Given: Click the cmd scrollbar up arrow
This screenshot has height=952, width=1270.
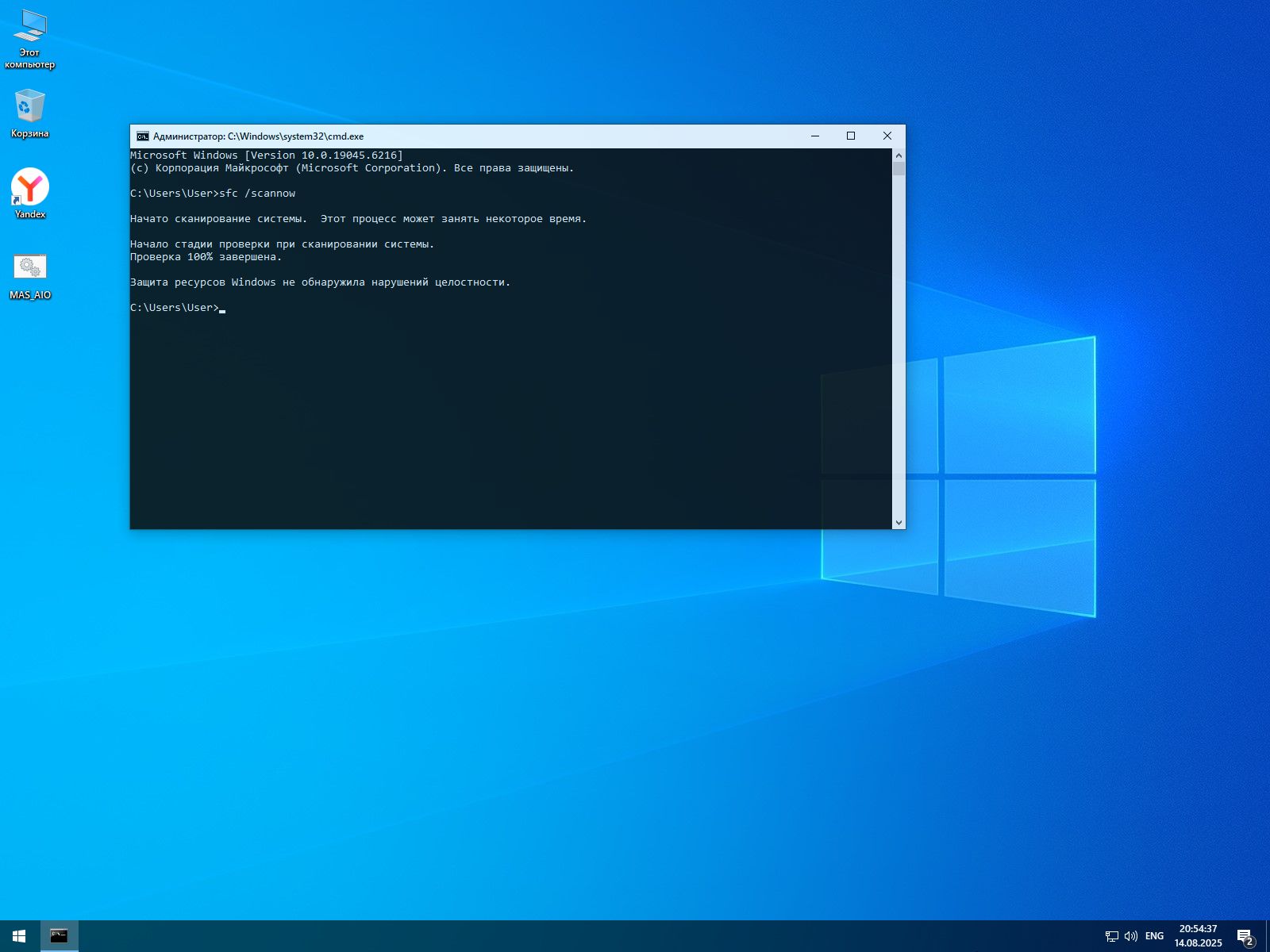Looking at the screenshot, I should [899, 155].
